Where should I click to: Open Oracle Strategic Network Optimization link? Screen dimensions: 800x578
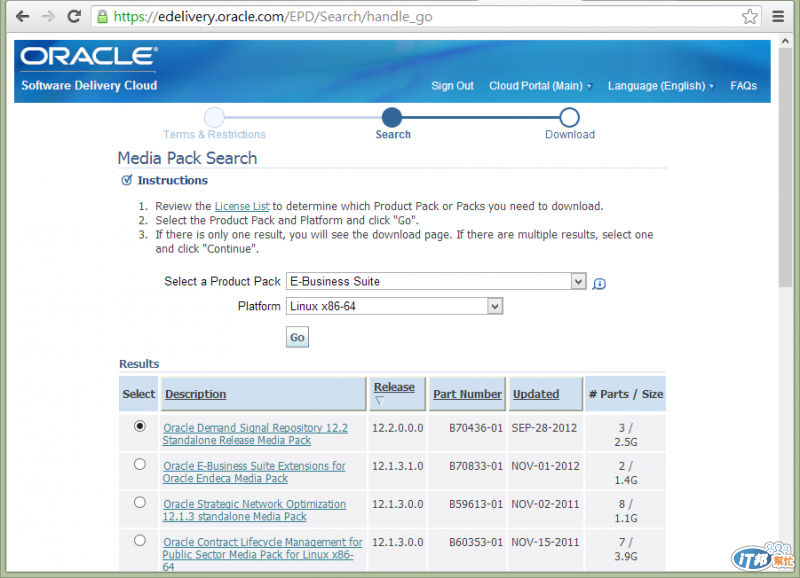[x=254, y=510]
